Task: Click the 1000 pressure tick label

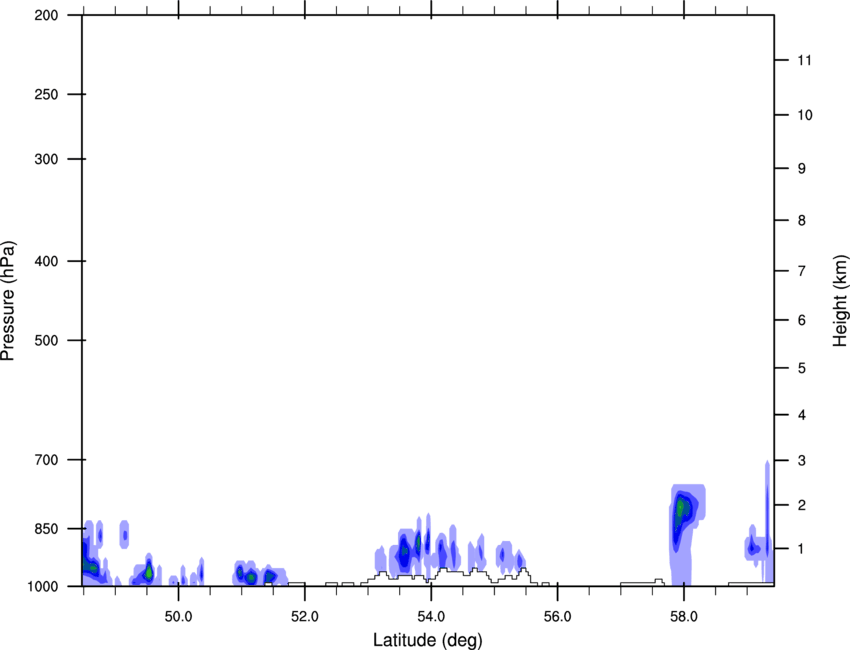Action: click(43, 586)
